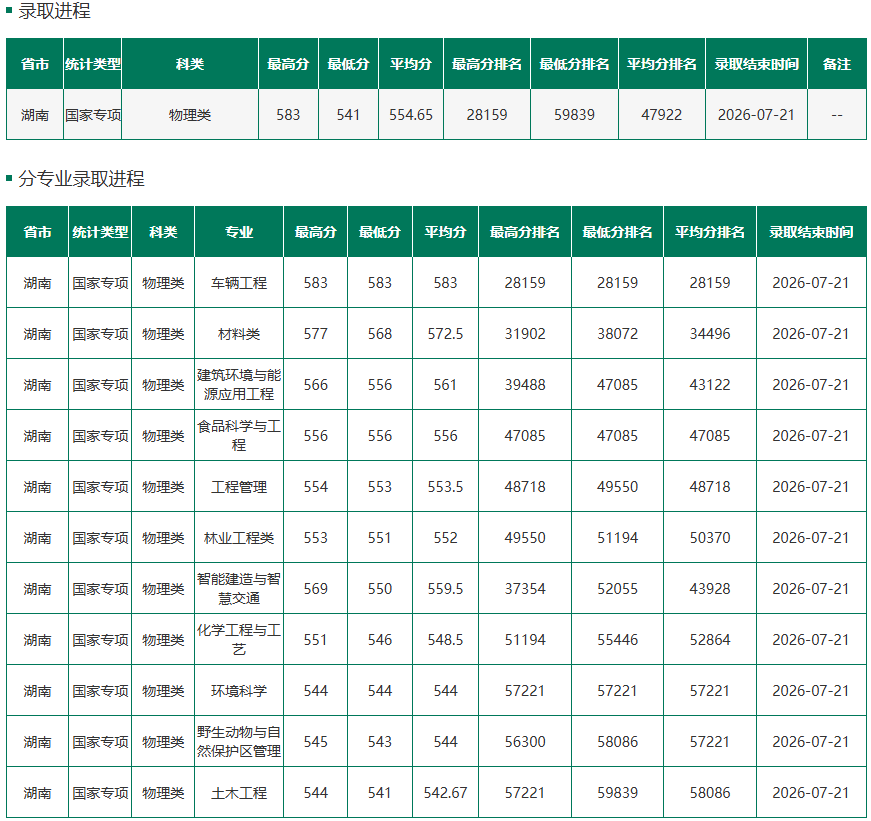This screenshot has height=821, width=871.
Task: Click summary table lowest rank 59839
Action: [574, 115]
